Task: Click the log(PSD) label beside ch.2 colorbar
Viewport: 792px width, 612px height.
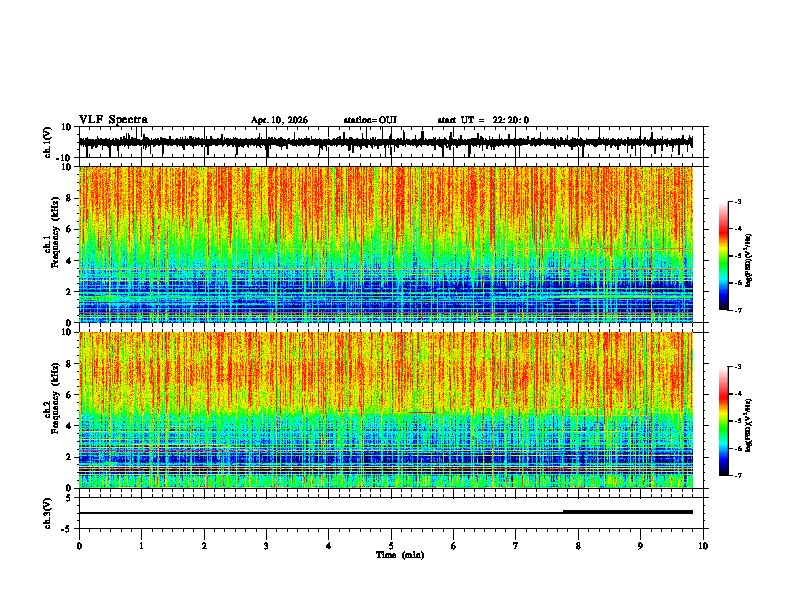Action: click(749, 425)
